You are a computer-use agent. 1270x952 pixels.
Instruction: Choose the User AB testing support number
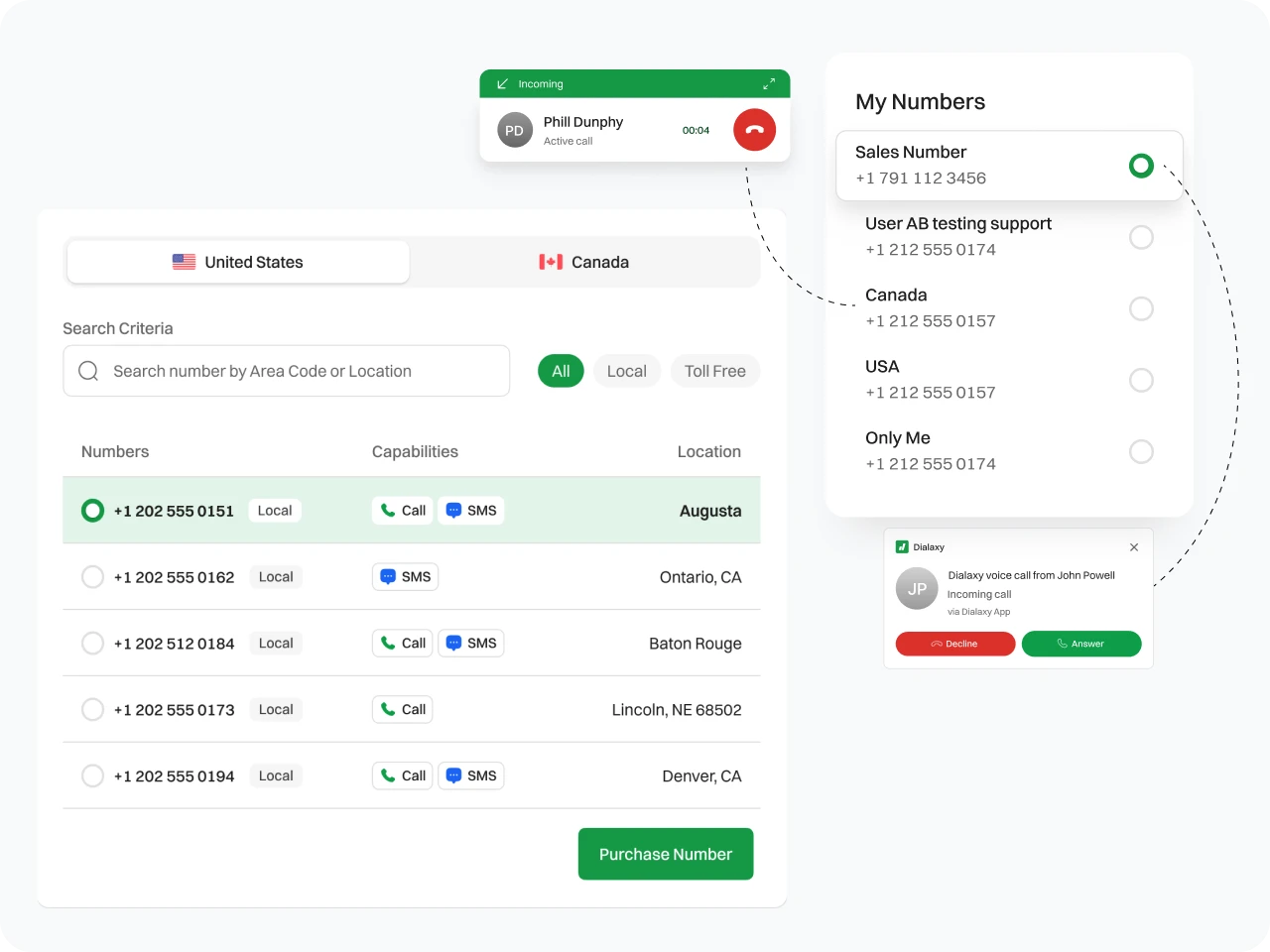1141,237
